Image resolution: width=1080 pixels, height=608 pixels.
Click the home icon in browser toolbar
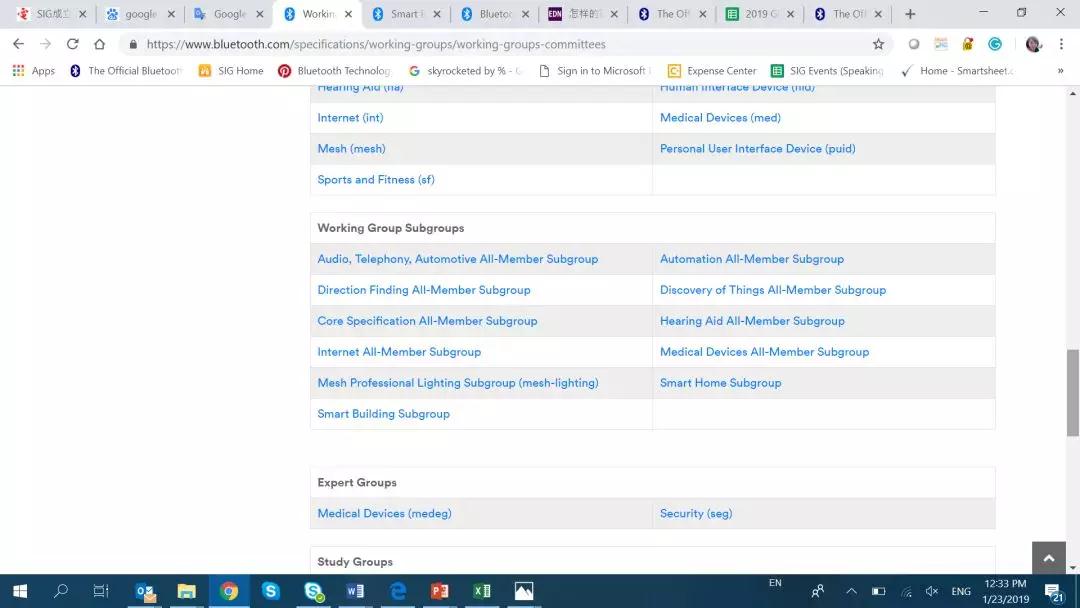(99, 44)
